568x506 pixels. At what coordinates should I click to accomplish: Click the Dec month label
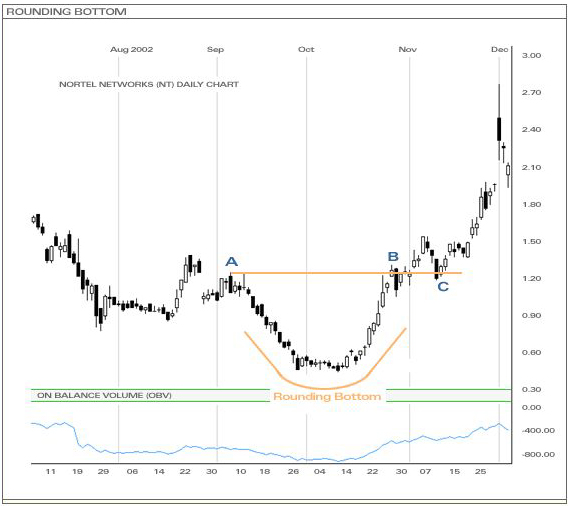click(500, 49)
